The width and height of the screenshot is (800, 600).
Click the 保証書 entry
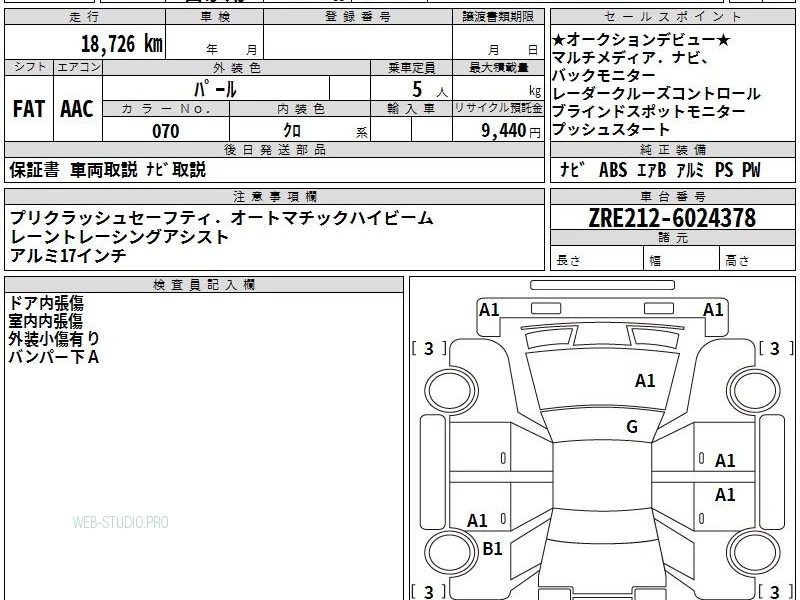(34, 170)
